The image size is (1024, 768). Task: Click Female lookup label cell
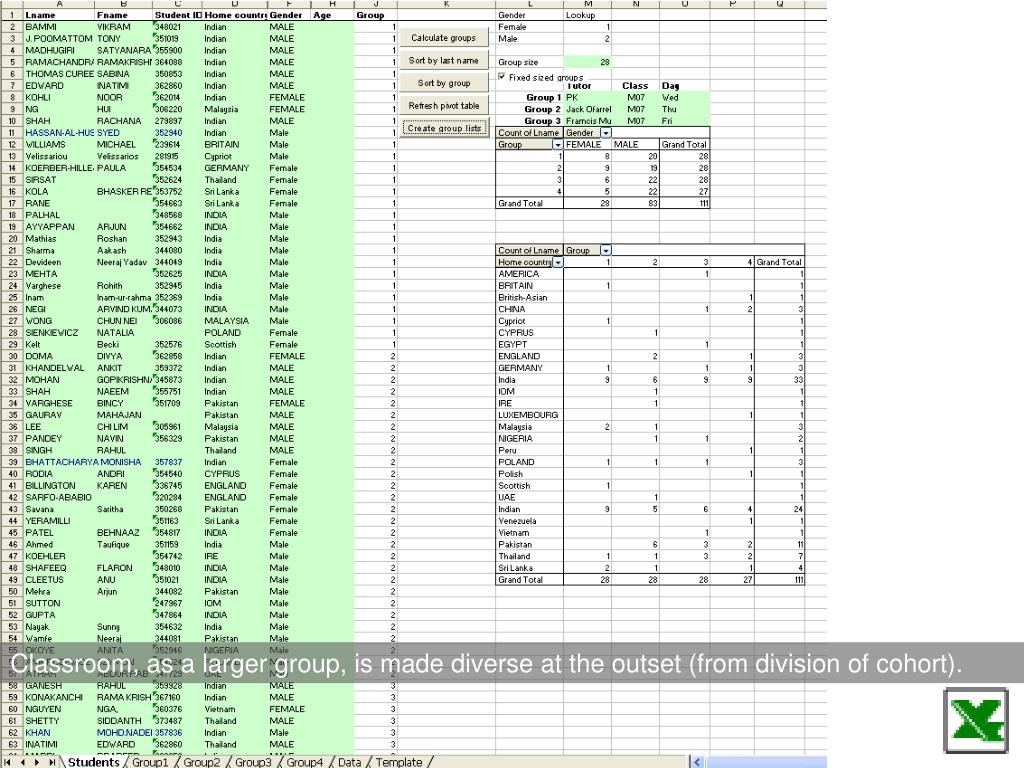coord(530,27)
